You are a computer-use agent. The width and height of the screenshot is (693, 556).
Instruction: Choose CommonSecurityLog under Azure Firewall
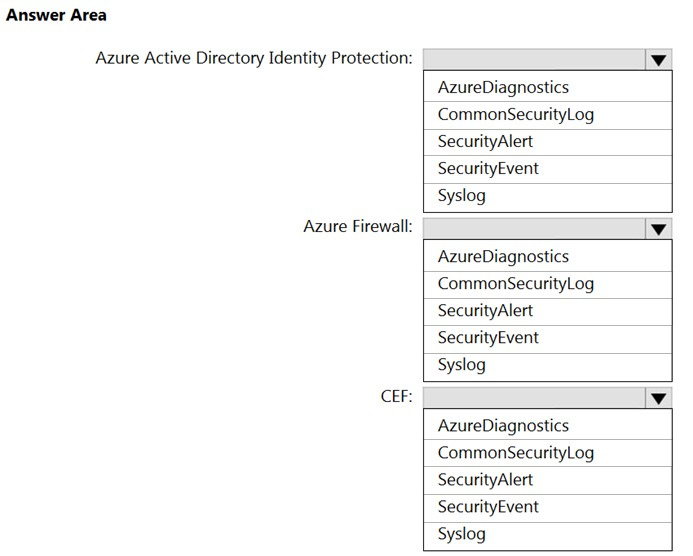pyautogui.click(x=515, y=283)
